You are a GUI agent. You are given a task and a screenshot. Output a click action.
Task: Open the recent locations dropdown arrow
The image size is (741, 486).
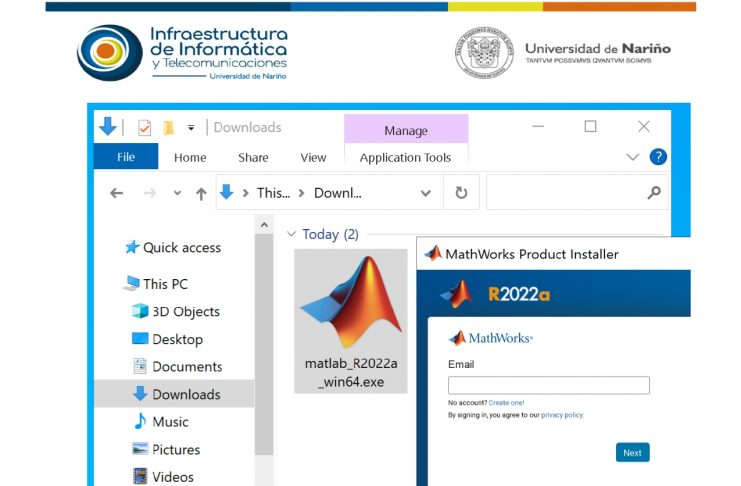click(177, 193)
